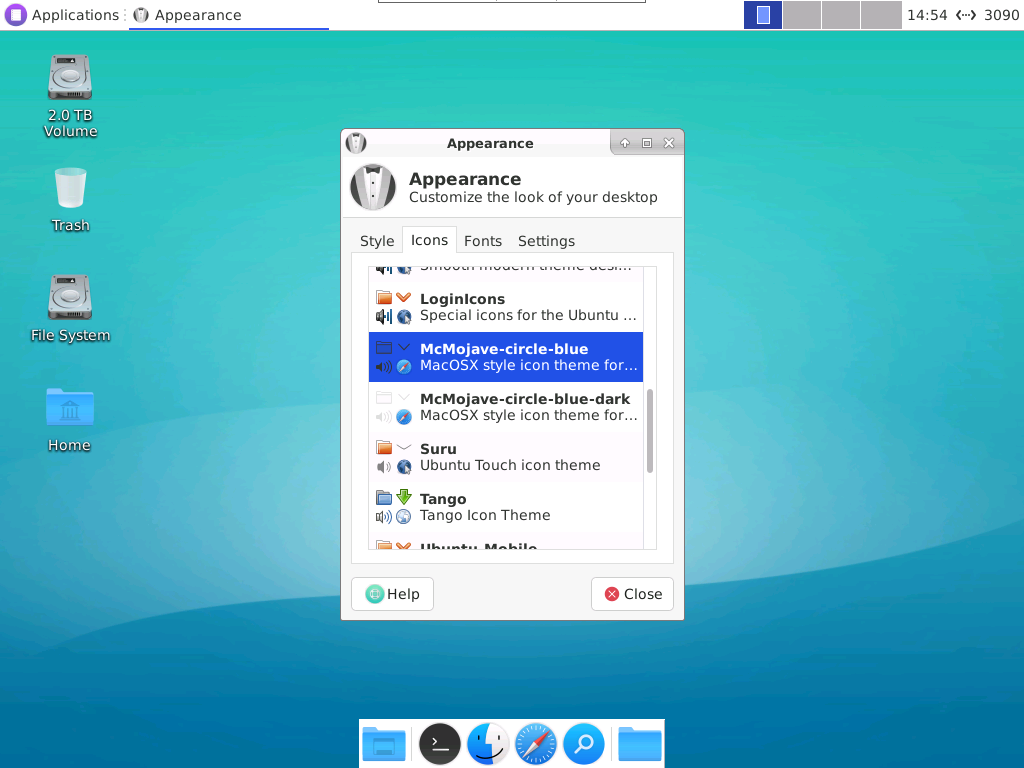Switch to the Style tab
This screenshot has width=1024, height=768.
(x=377, y=241)
